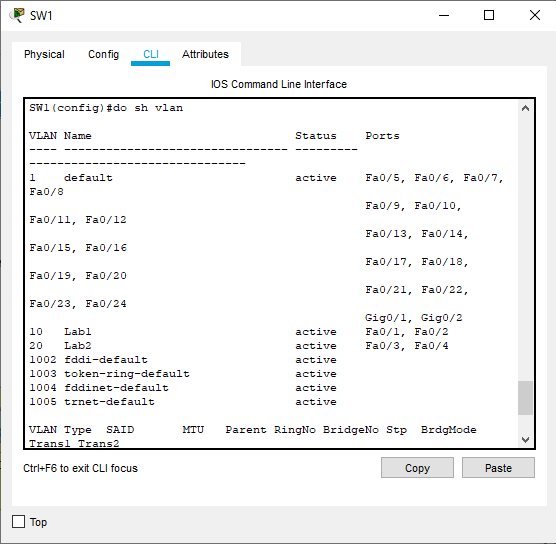The image size is (556, 544).
Task: Click the SW1 Packet Tracer title bar icon
Action: 17,15
